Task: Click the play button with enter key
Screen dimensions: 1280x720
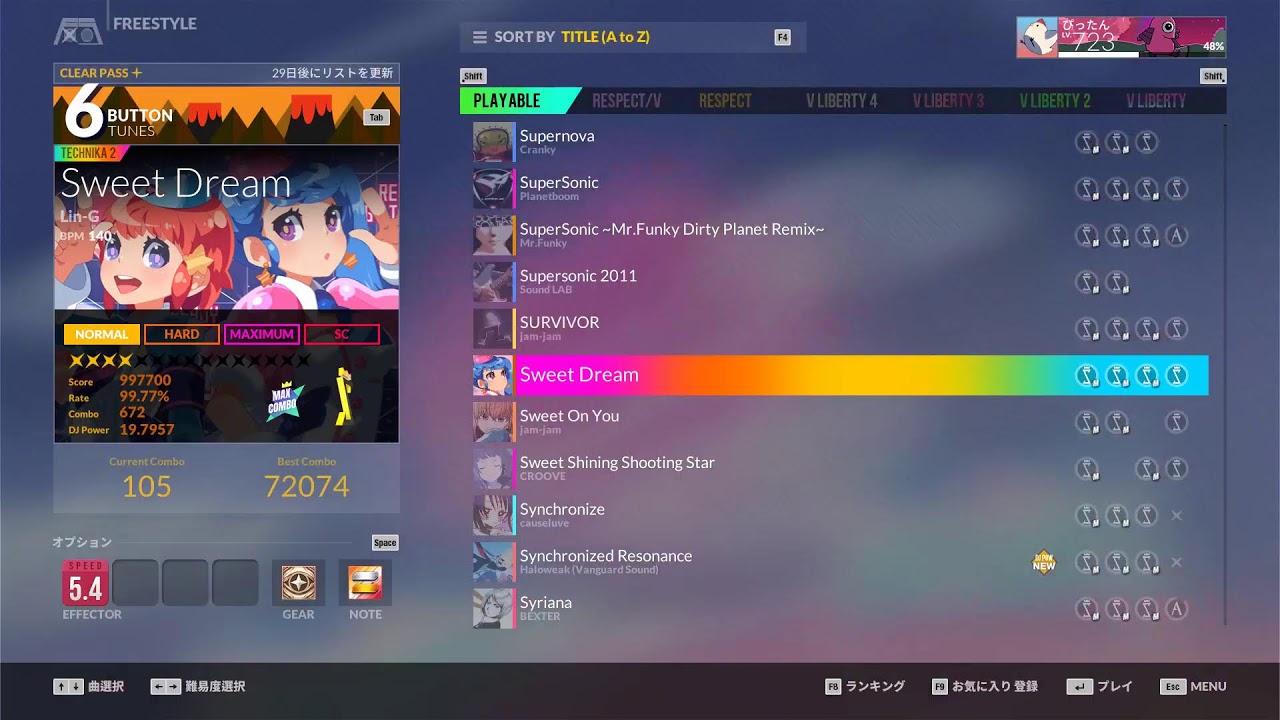Action: pos(1100,687)
